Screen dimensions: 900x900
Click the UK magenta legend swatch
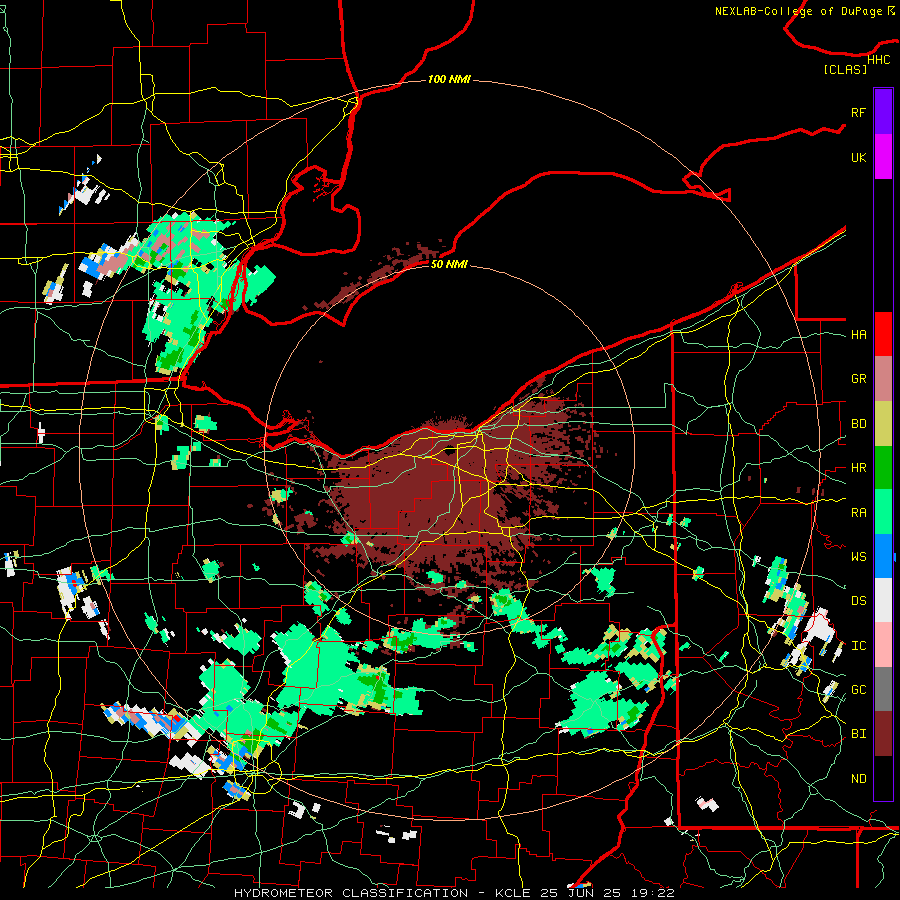pyautogui.click(x=883, y=157)
